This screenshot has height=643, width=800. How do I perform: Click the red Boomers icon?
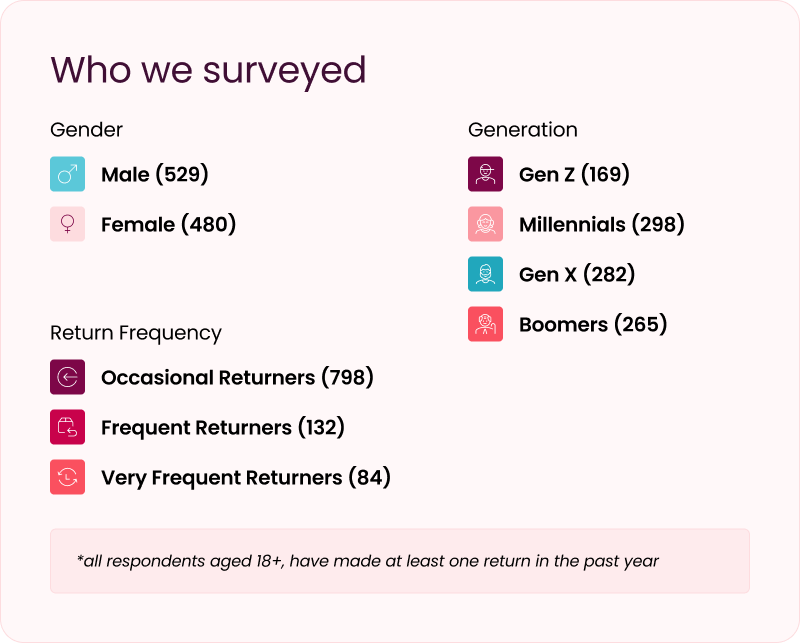[485, 325]
